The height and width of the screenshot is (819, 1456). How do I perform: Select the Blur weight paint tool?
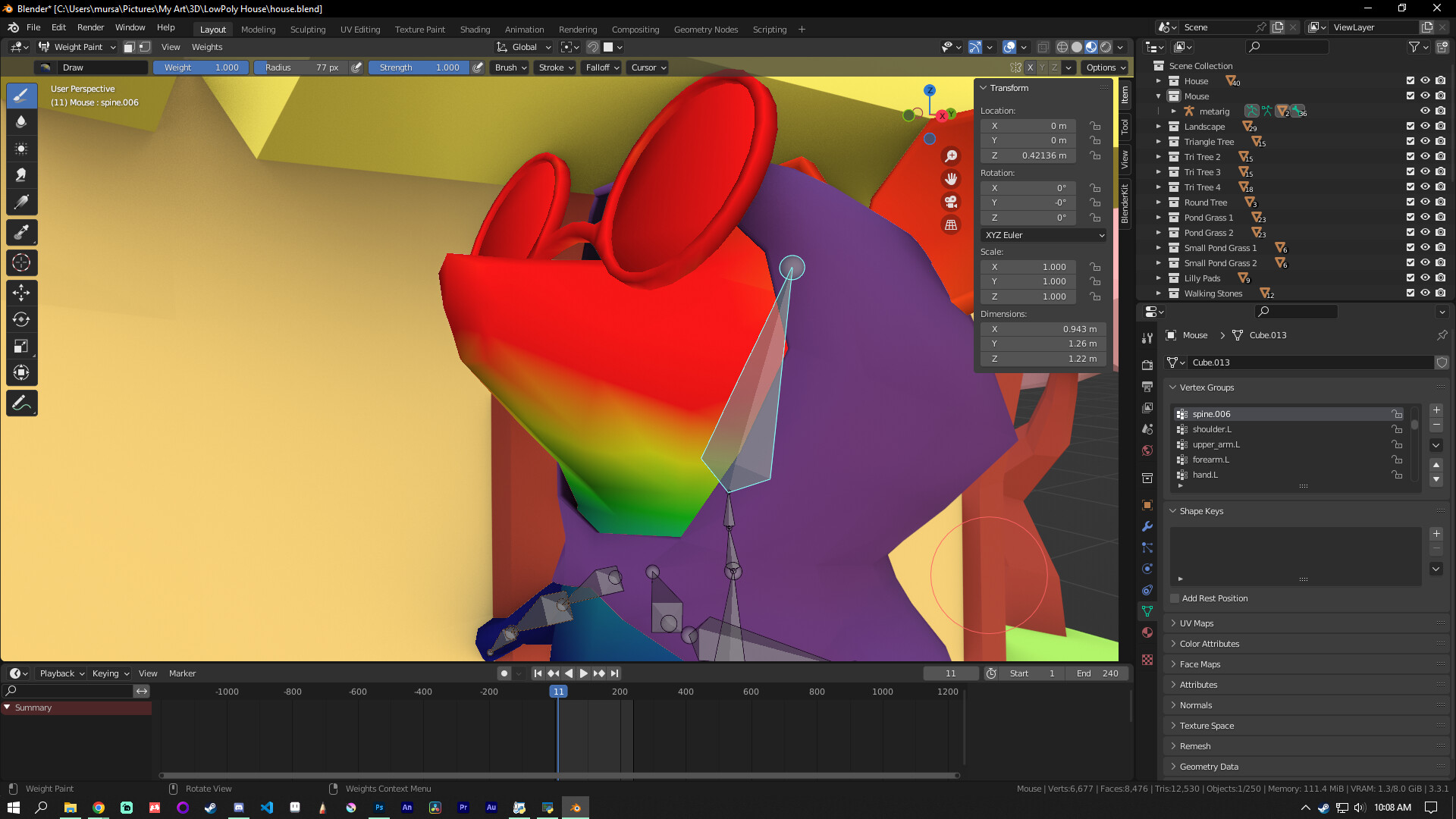tap(21, 121)
